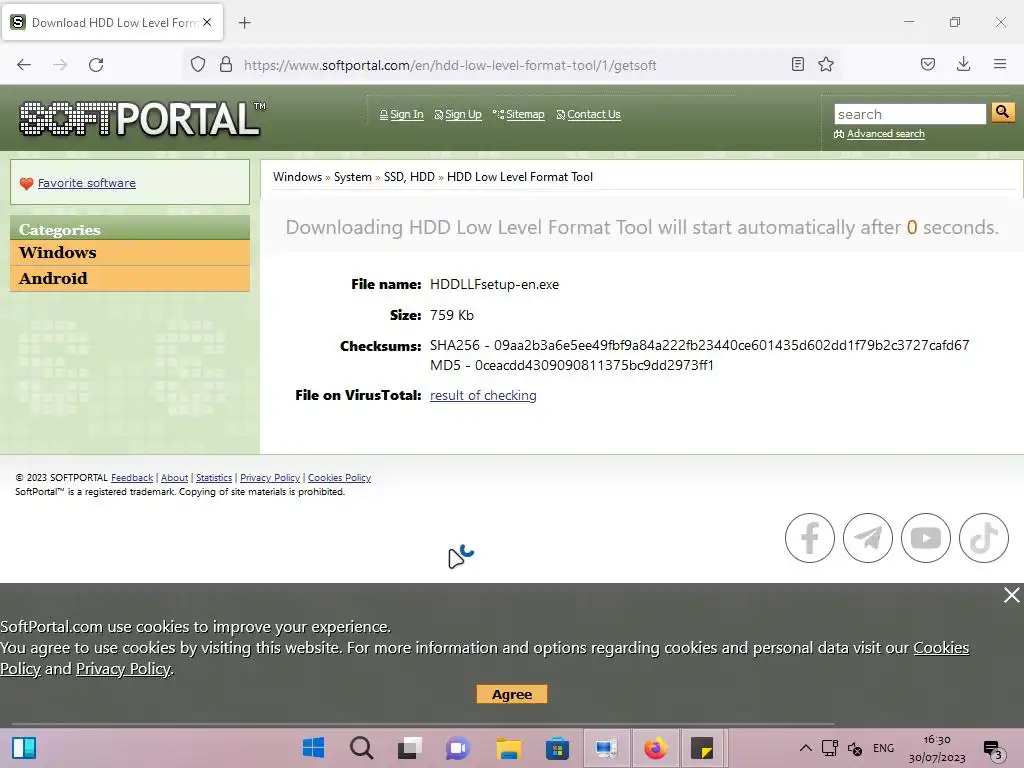Viewport: 1024px width, 768px height.
Task: Click the ENG language indicator
Action: coord(883,748)
